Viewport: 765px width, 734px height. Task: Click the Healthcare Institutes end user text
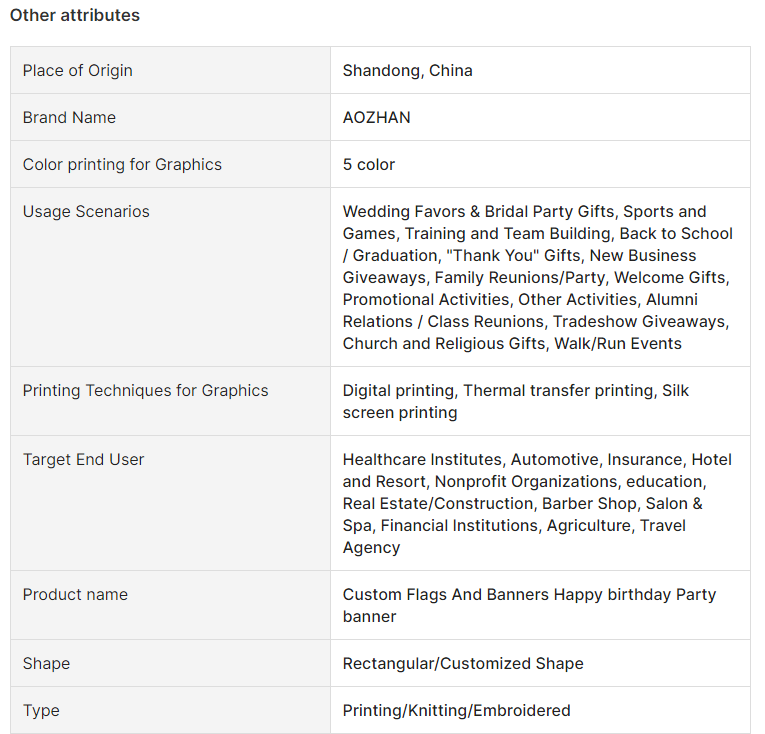click(537, 503)
